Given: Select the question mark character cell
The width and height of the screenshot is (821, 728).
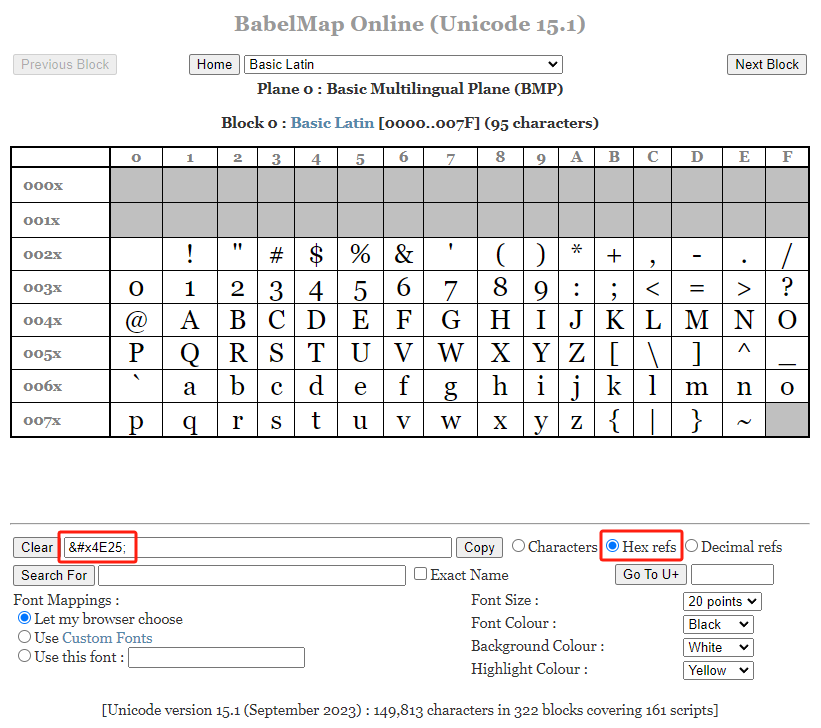Looking at the screenshot, I should tap(786, 287).
